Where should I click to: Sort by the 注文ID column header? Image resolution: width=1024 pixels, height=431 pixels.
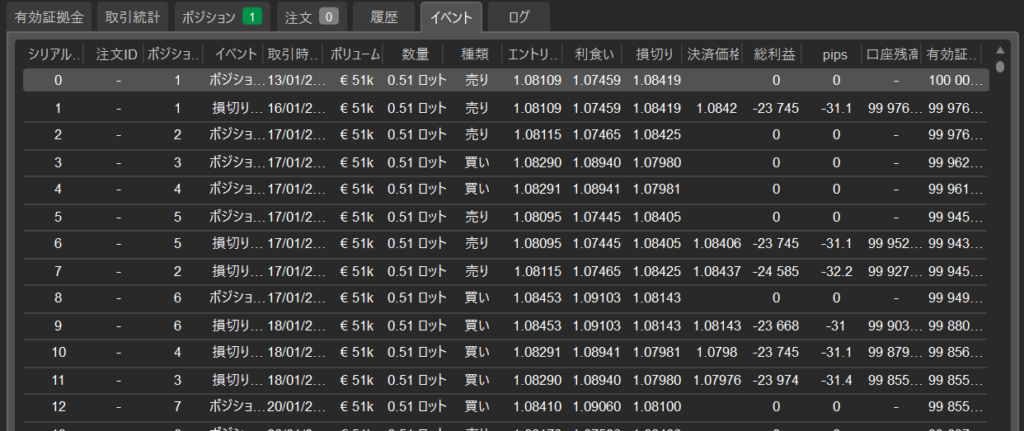116,53
